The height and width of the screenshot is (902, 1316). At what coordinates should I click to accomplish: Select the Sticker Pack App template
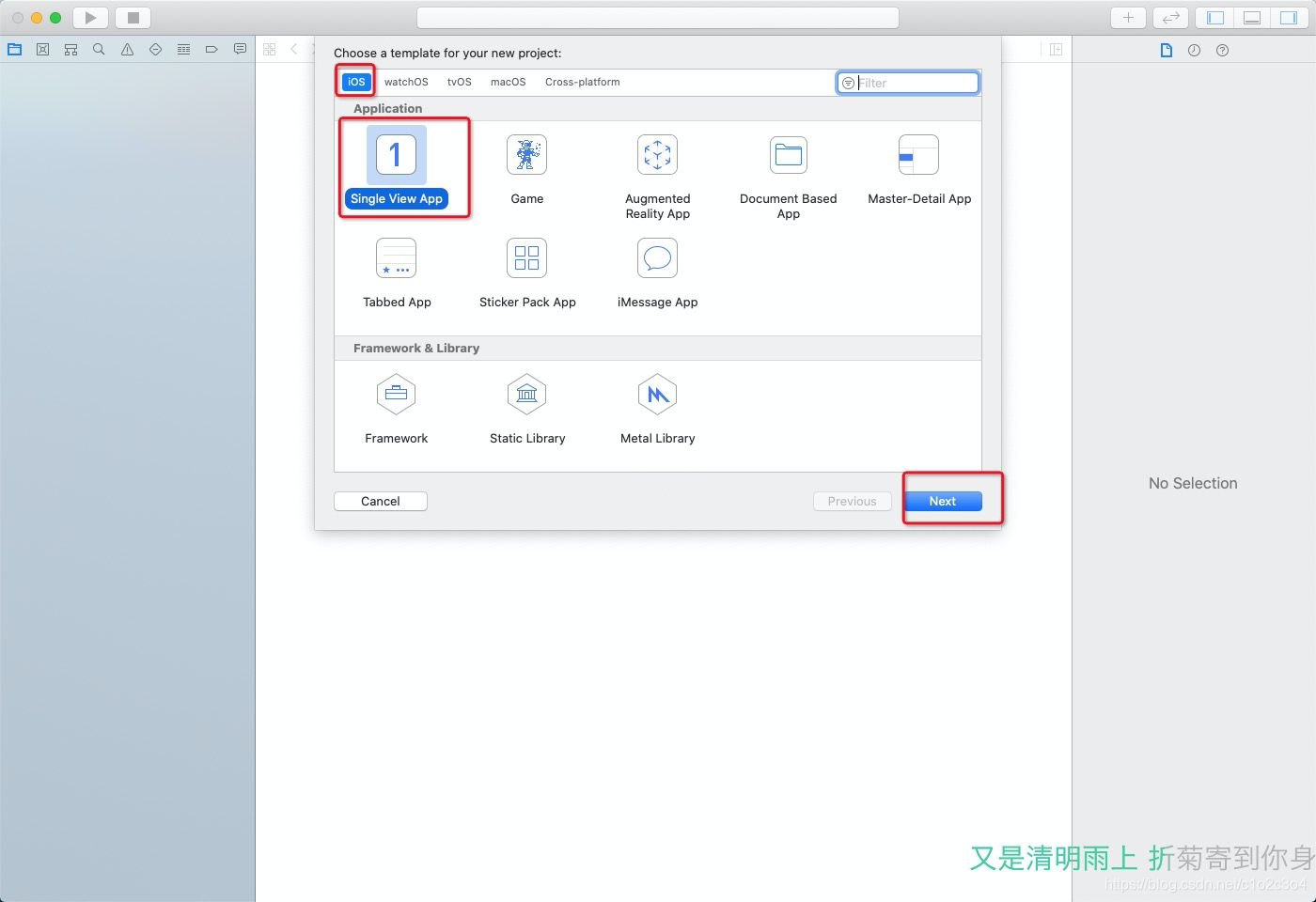click(x=527, y=272)
